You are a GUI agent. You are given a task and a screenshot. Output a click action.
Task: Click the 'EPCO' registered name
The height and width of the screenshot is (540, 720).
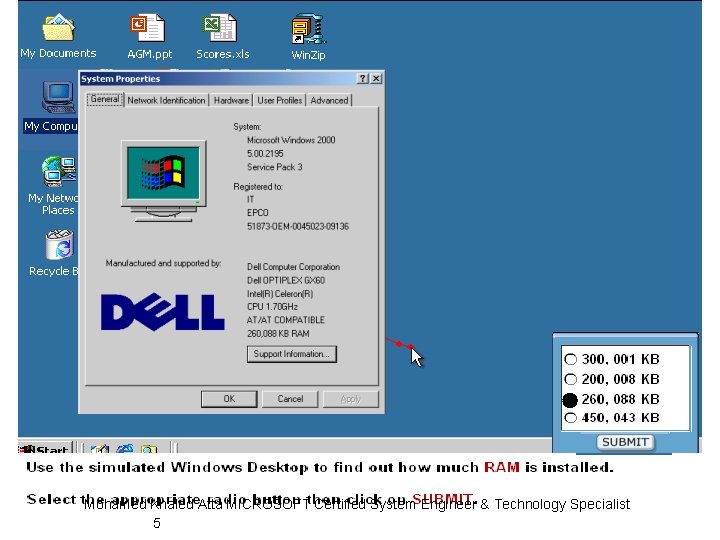(258, 213)
